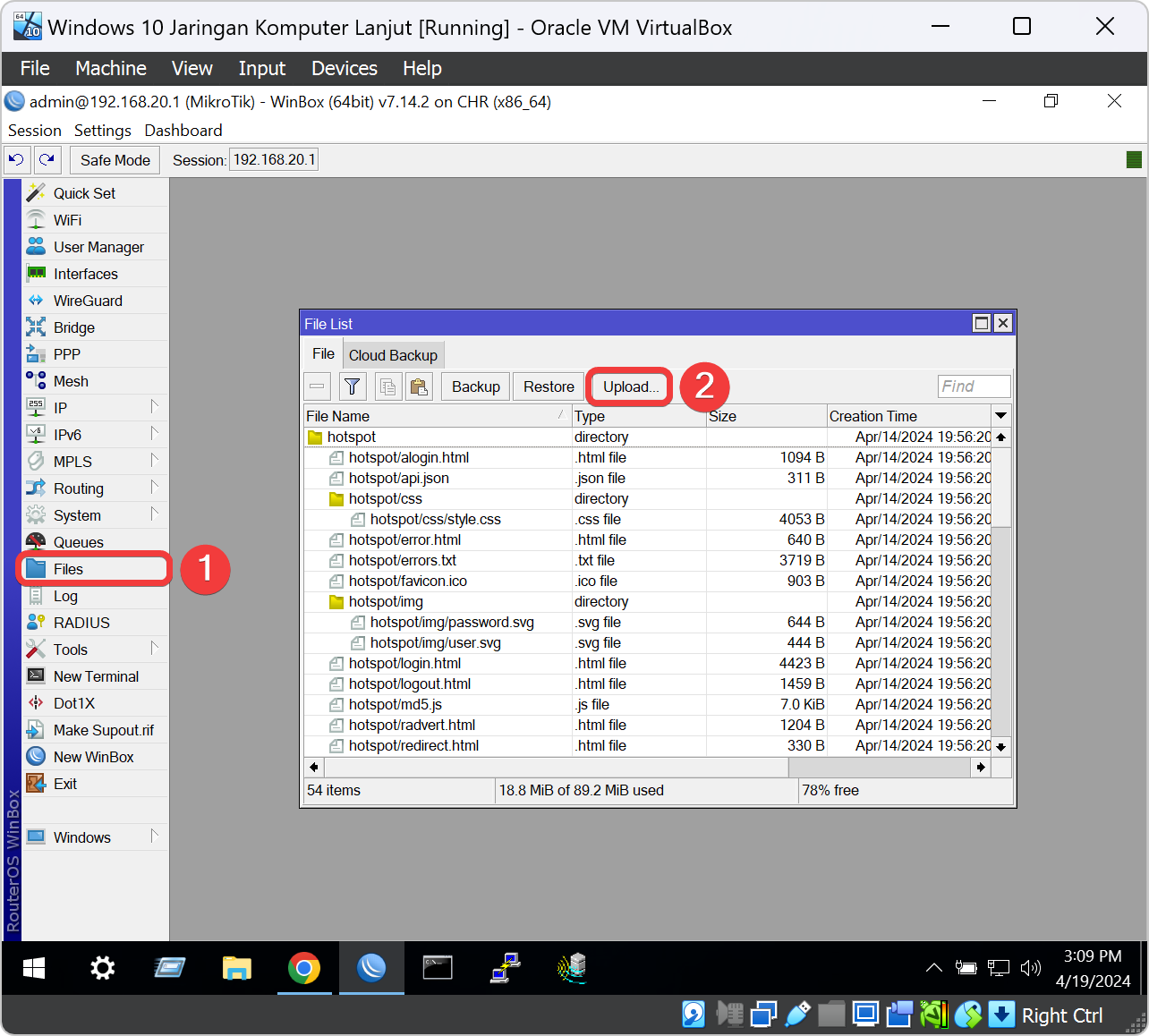Open the Queues menu entry
Screen dimensions: 1149x1036
[95, 542]
